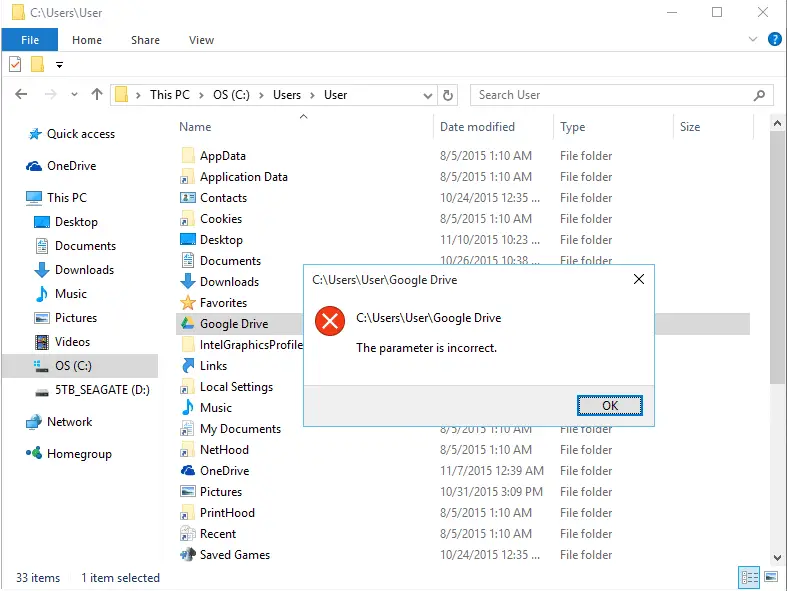Click the search magnifier icon

tap(759, 95)
